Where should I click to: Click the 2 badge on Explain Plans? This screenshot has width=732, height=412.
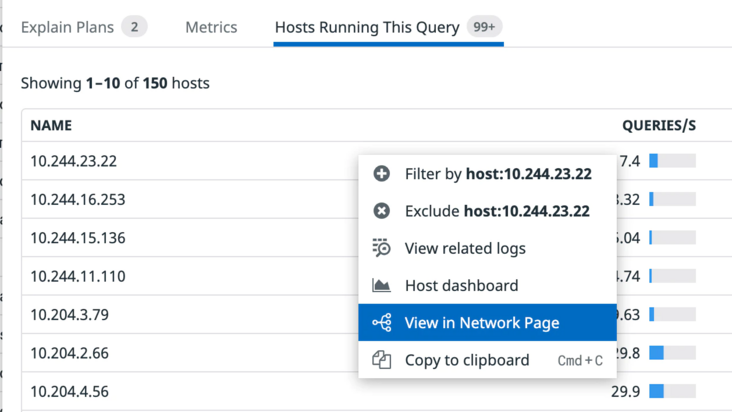click(x=134, y=27)
